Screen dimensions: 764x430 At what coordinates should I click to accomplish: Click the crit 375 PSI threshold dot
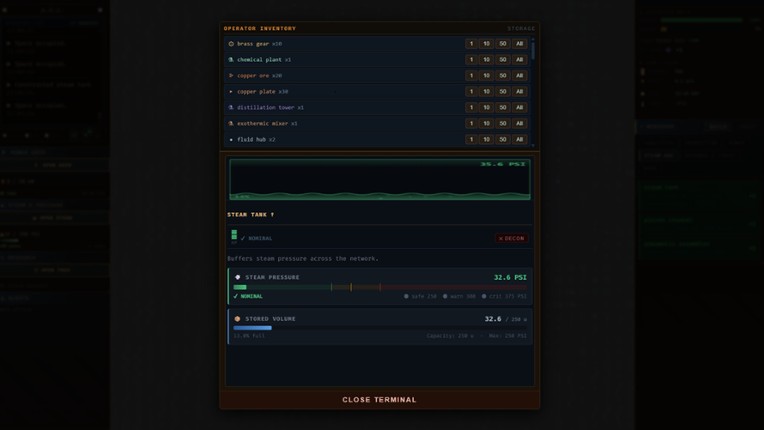[x=484, y=296]
